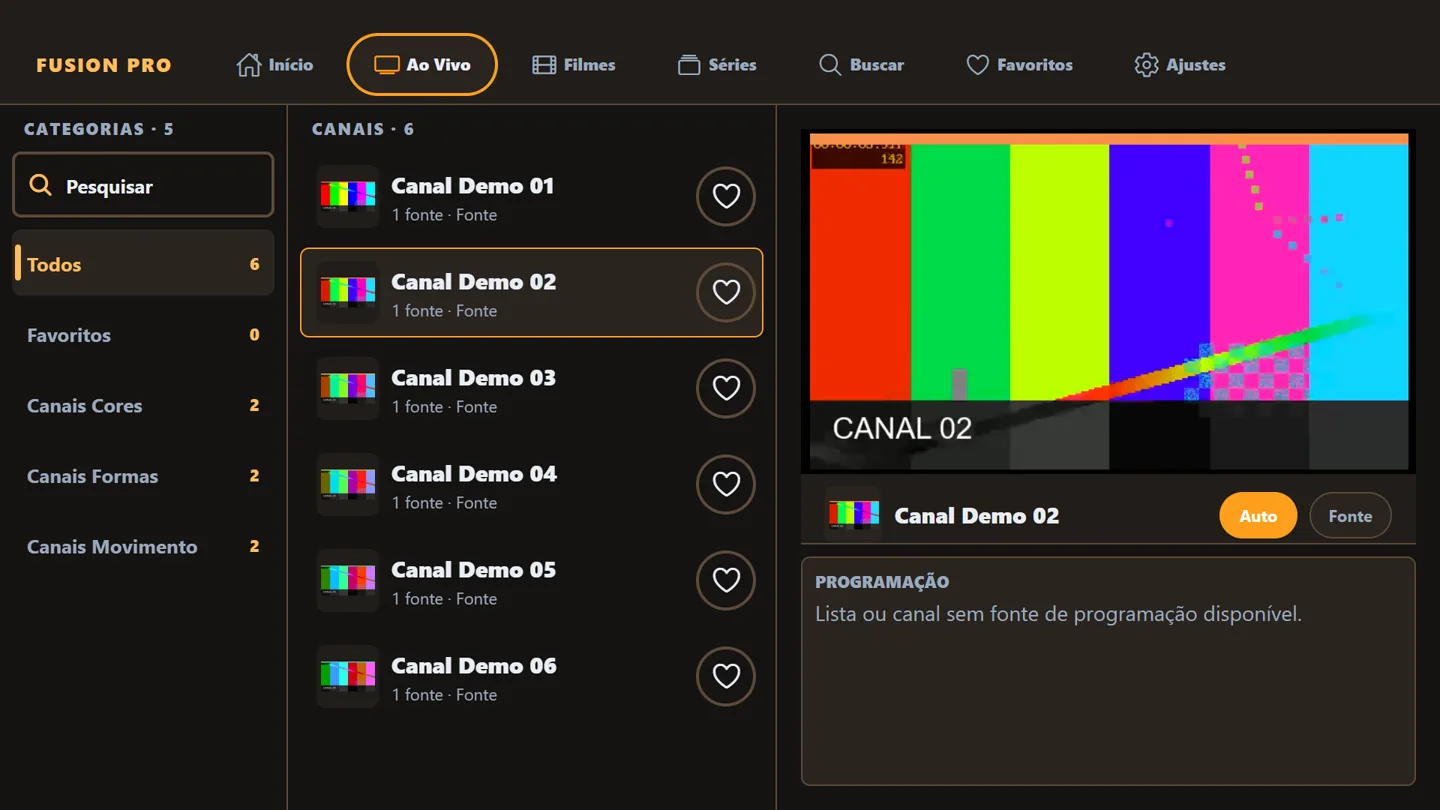
Task: Click the CANAL 02 video preview
Action: pos(1109,301)
